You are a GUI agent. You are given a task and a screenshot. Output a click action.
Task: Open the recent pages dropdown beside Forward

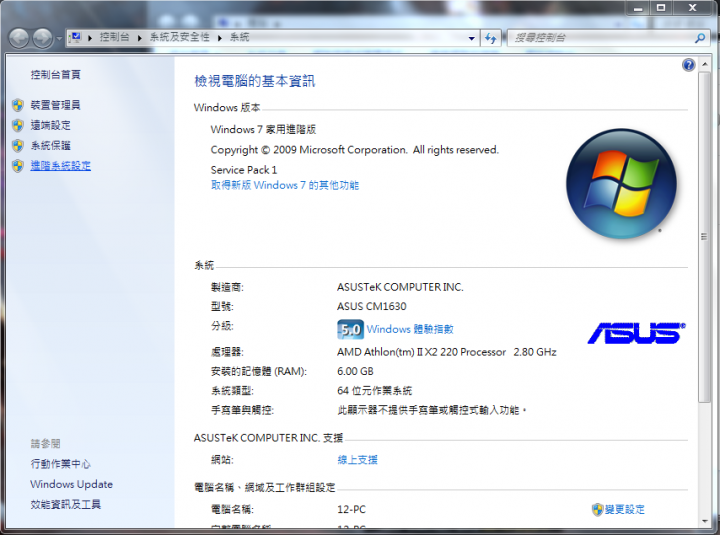click(59, 39)
